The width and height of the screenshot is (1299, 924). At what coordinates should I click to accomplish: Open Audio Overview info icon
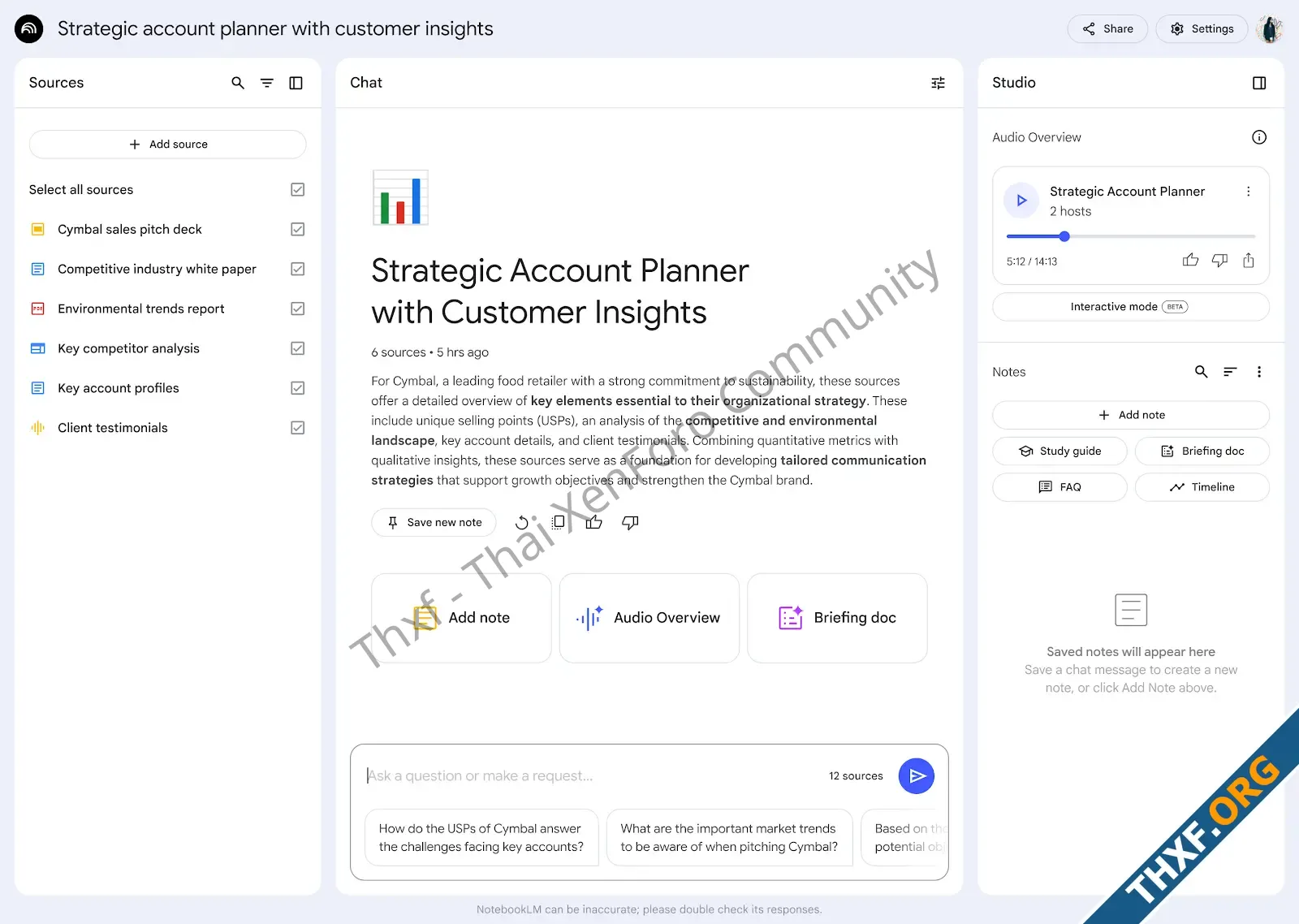pos(1259,137)
